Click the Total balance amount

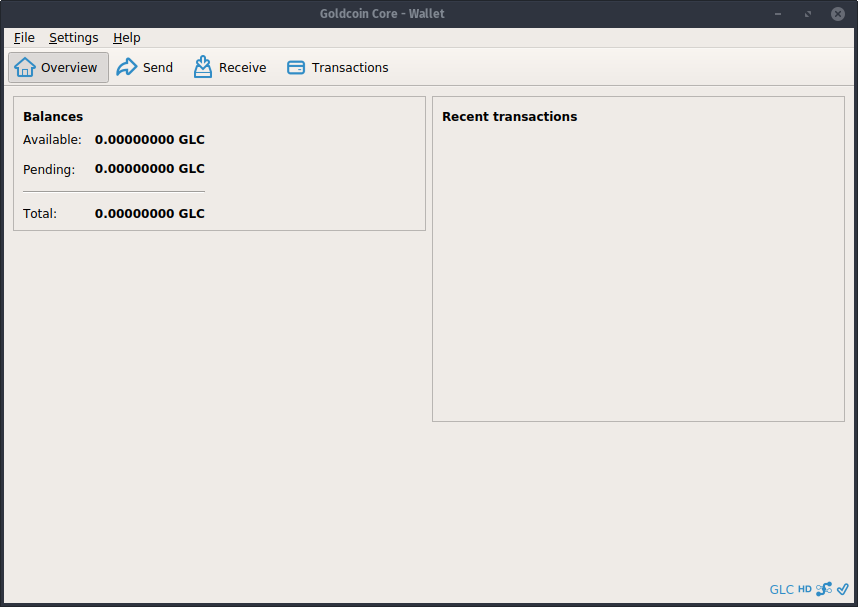pyautogui.click(x=149, y=213)
